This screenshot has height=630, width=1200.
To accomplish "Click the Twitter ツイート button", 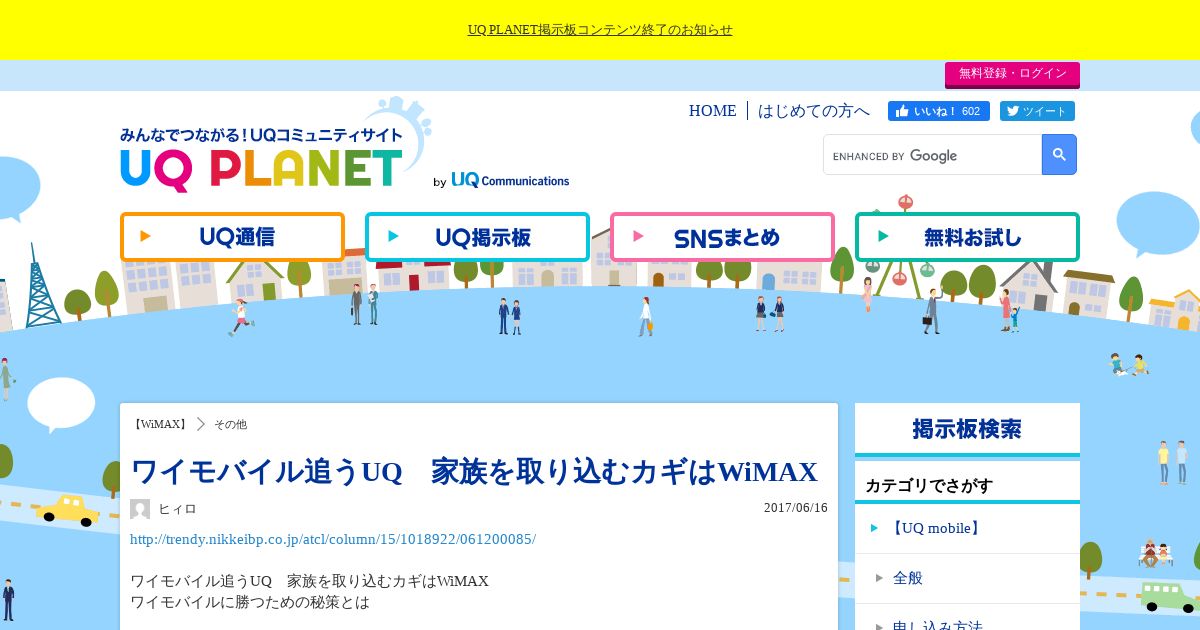I will point(1037,111).
